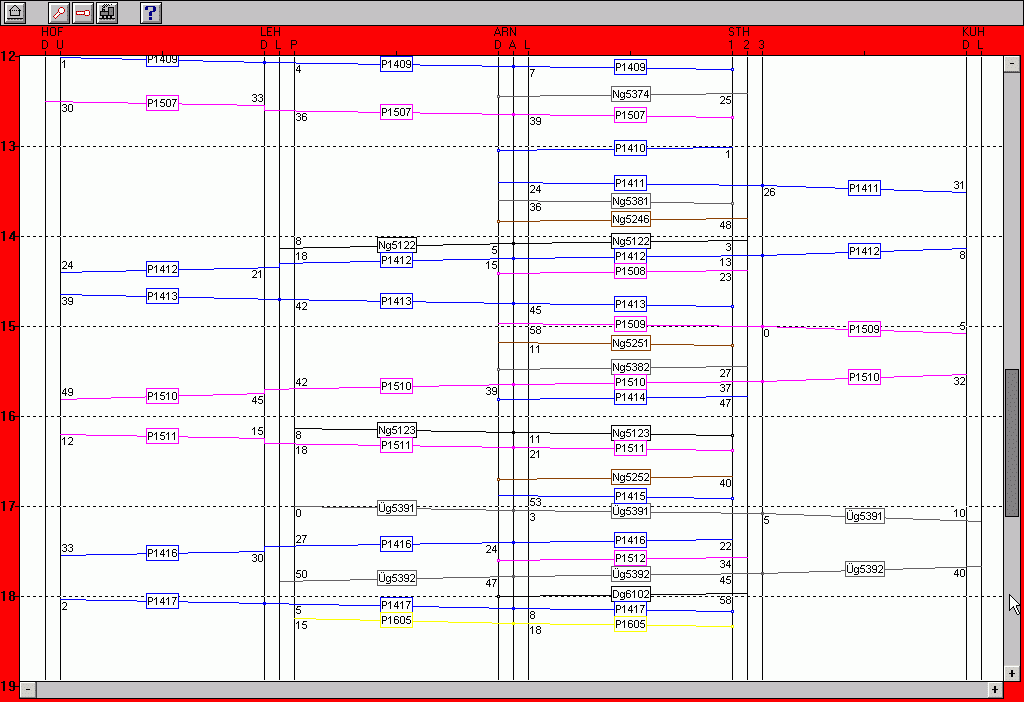
Task: Select P1412 label between STH and KUH
Action: (864, 251)
